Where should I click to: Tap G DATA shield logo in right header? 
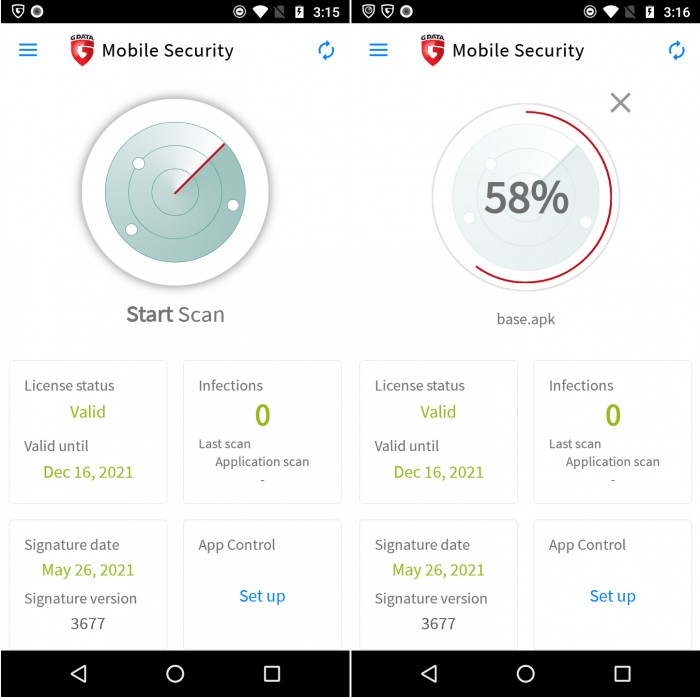click(x=433, y=50)
